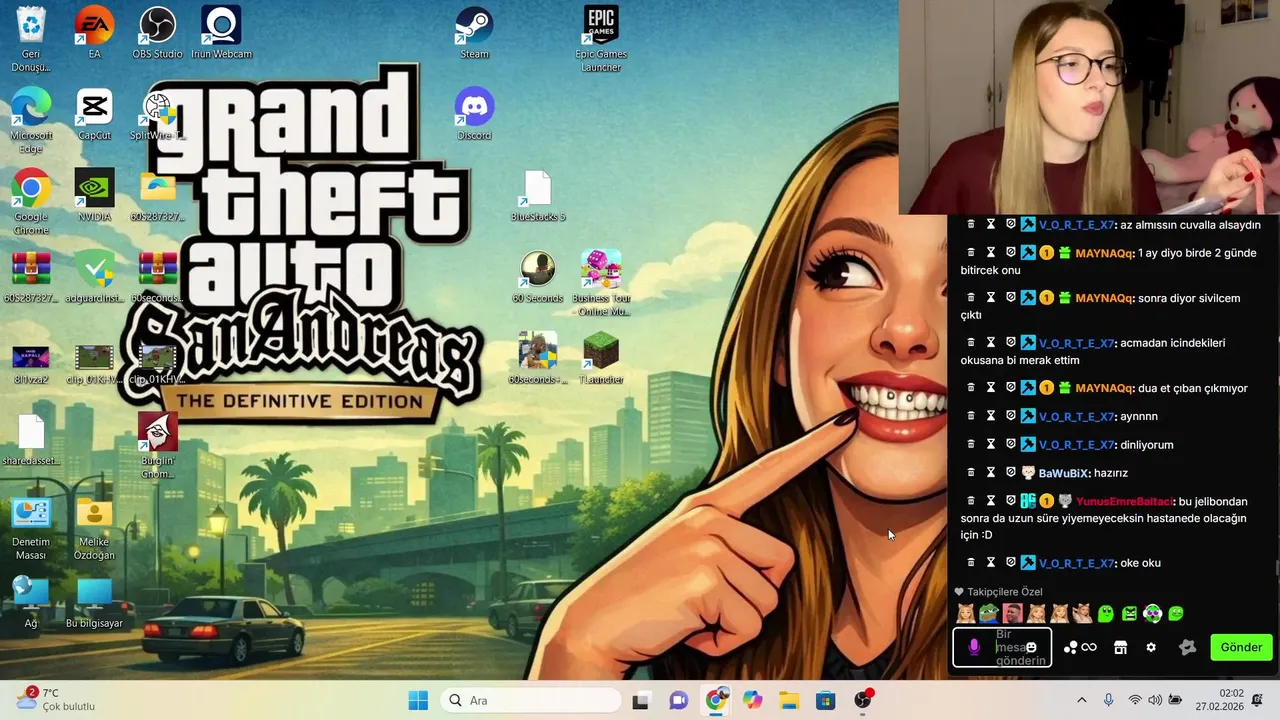This screenshot has width=1280, height=720.
Task: Open the weather widget 7°C Çok bulutlu
Action: tap(58, 700)
